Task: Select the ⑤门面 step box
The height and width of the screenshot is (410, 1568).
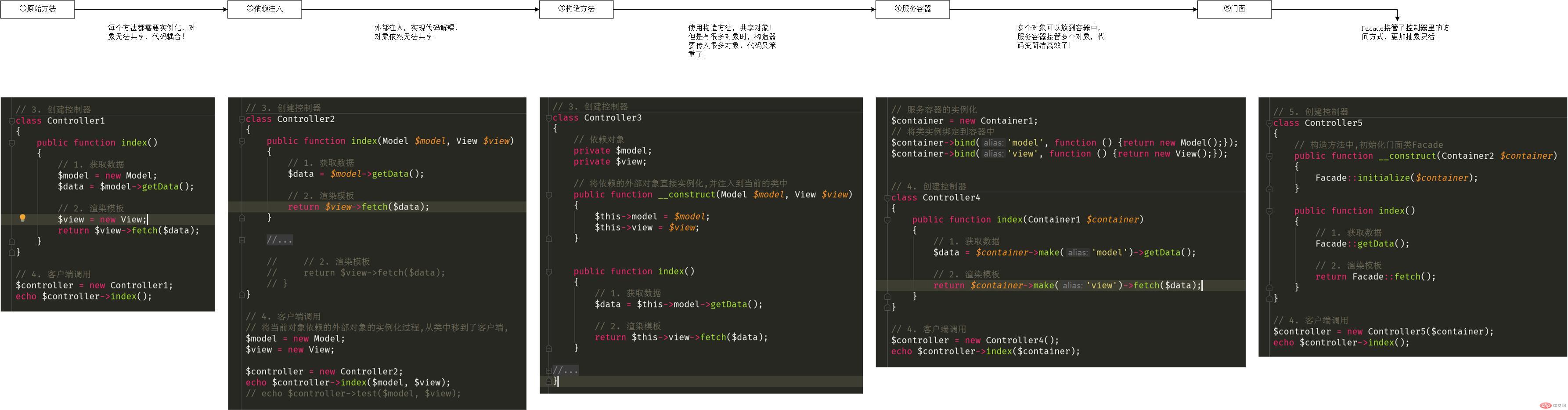Action: [1234, 9]
